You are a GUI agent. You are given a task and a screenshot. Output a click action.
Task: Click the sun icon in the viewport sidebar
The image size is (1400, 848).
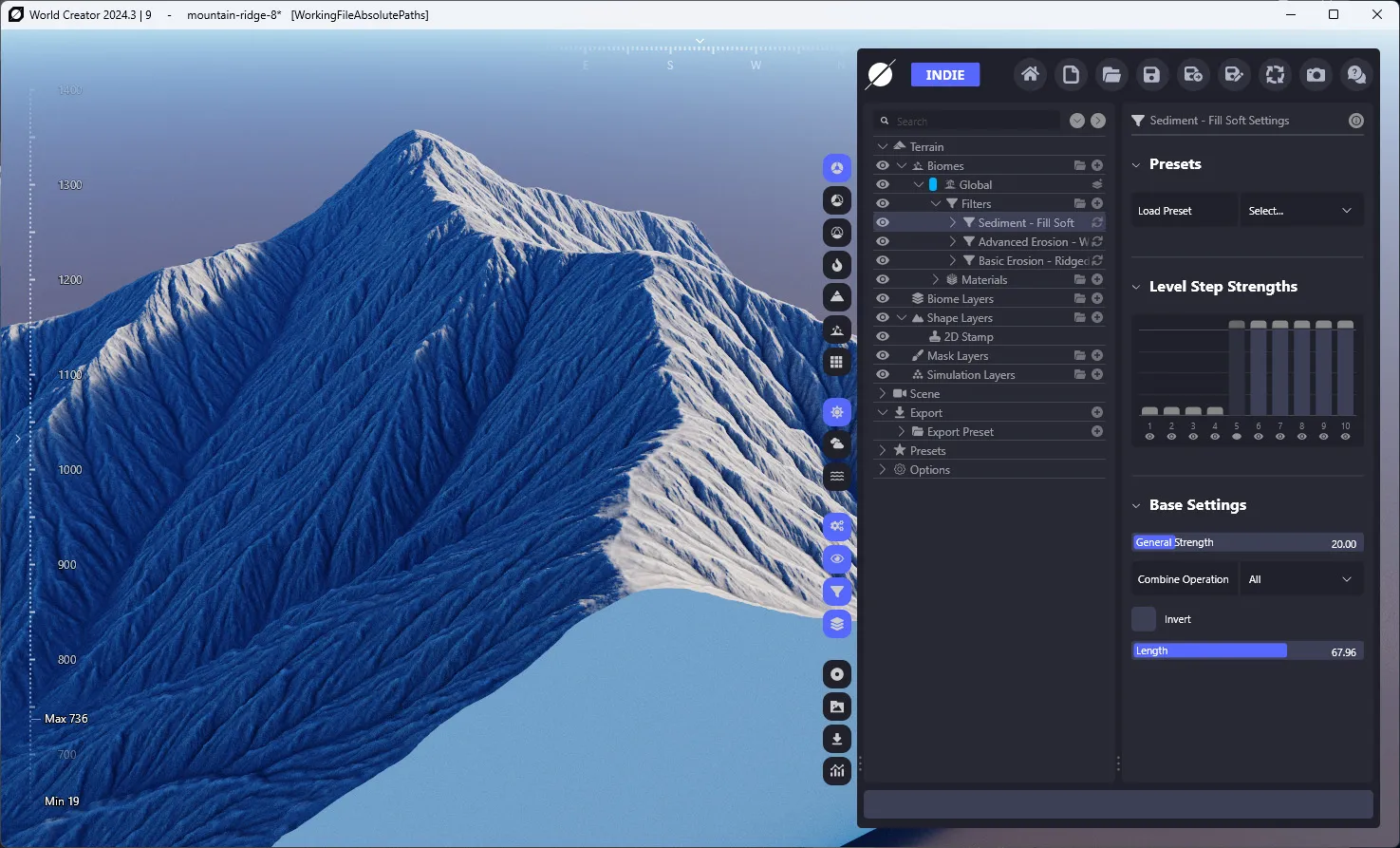(837, 412)
